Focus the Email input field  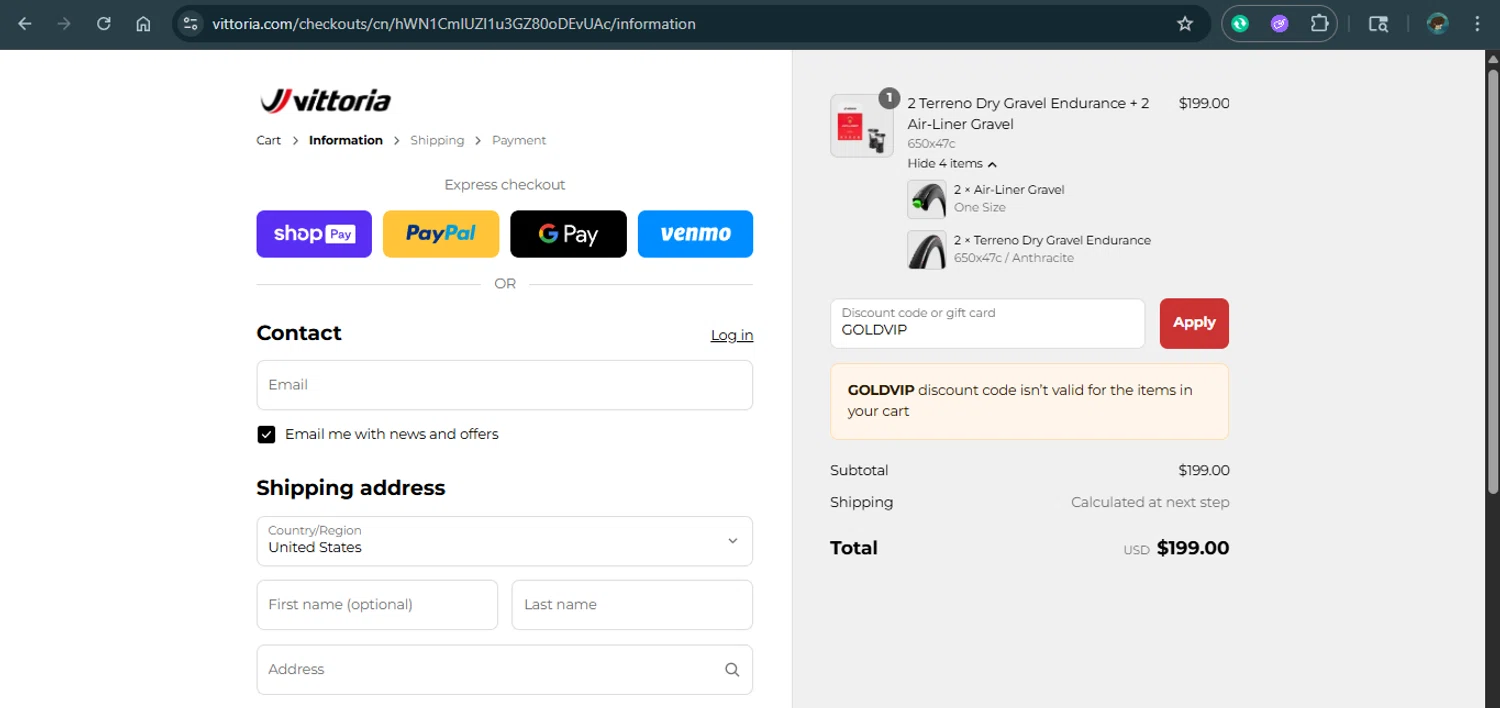click(504, 385)
